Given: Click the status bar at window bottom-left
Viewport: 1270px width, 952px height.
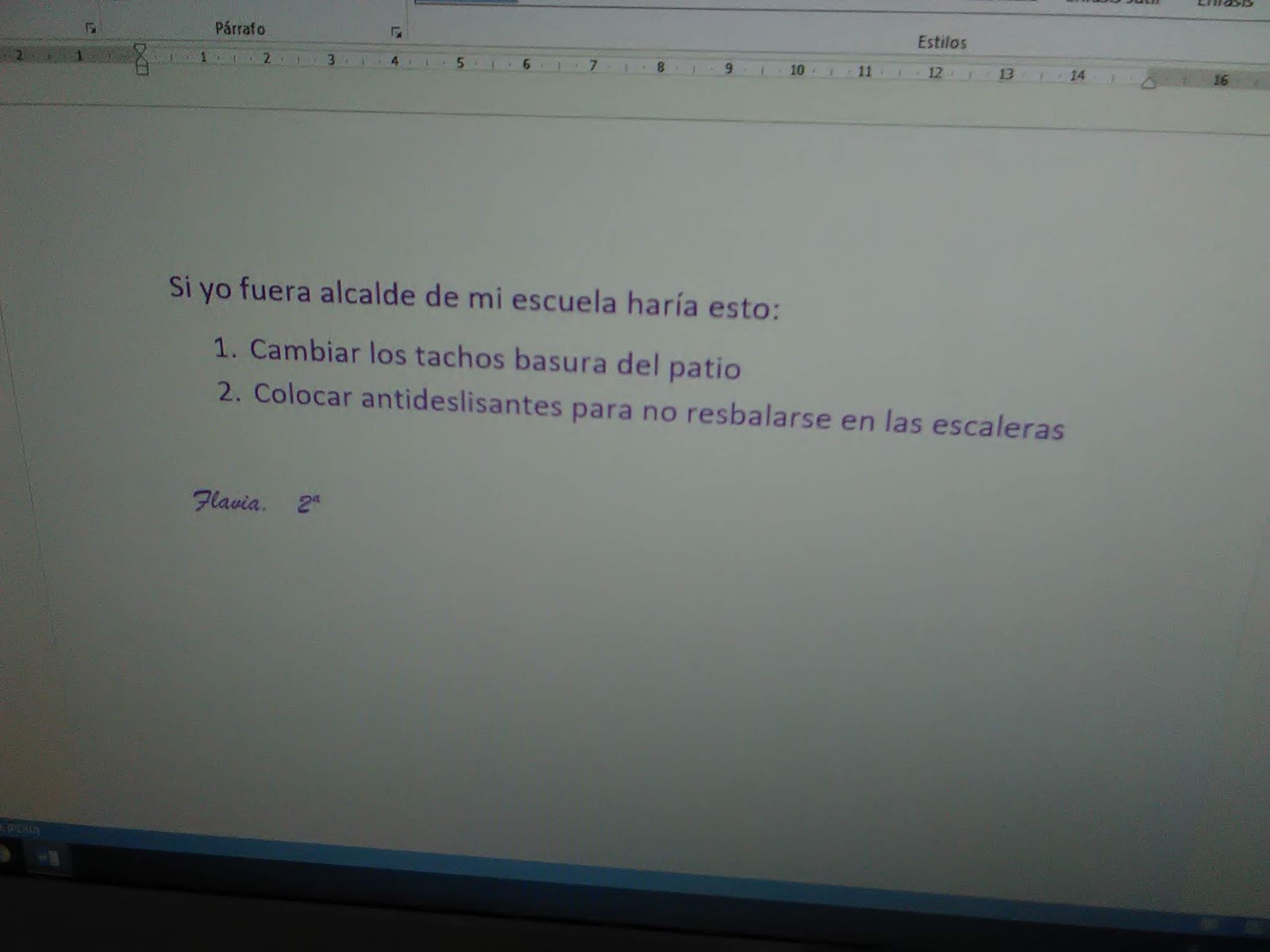Looking at the screenshot, I should [20, 828].
